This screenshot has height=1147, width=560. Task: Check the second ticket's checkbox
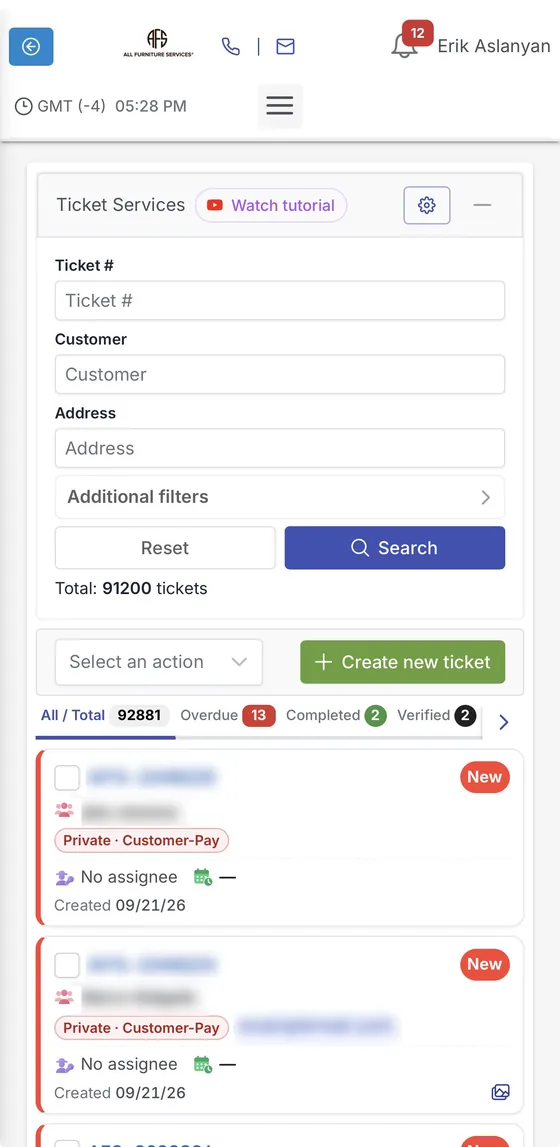click(x=67, y=965)
